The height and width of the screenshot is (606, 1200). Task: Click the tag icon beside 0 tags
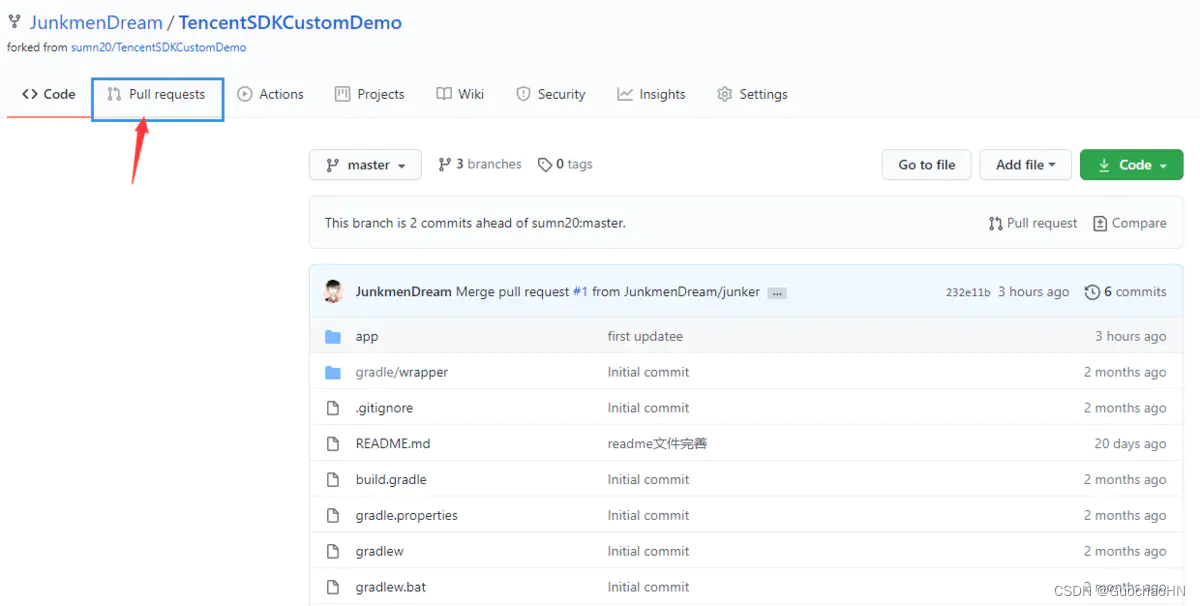[x=545, y=165]
